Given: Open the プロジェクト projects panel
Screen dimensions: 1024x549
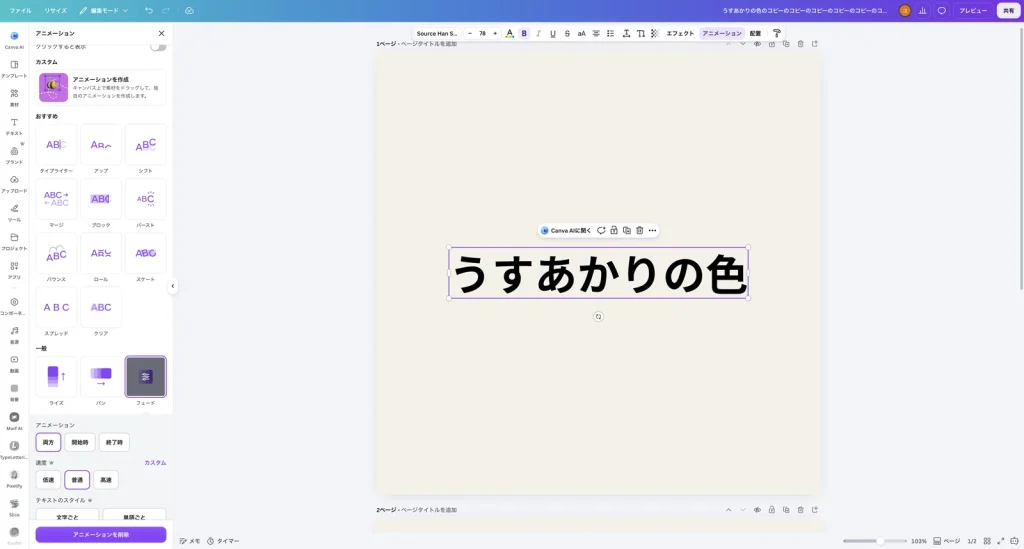Looking at the screenshot, I should (x=14, y=241).
